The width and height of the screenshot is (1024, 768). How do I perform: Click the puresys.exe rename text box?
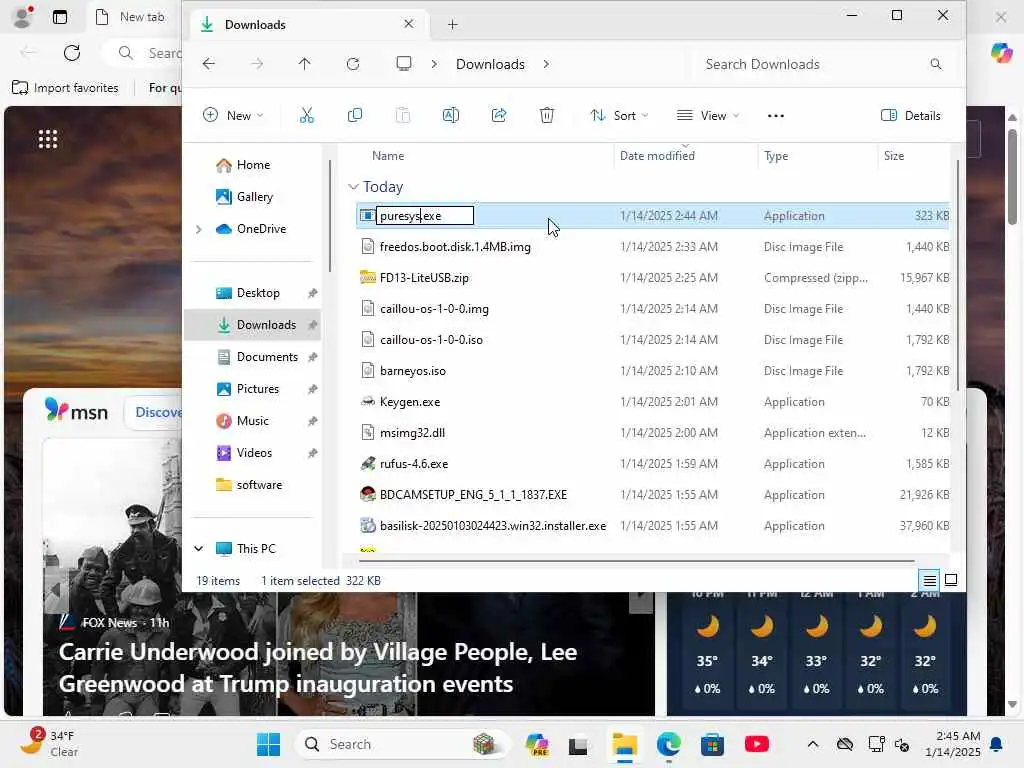pos(425,216)
